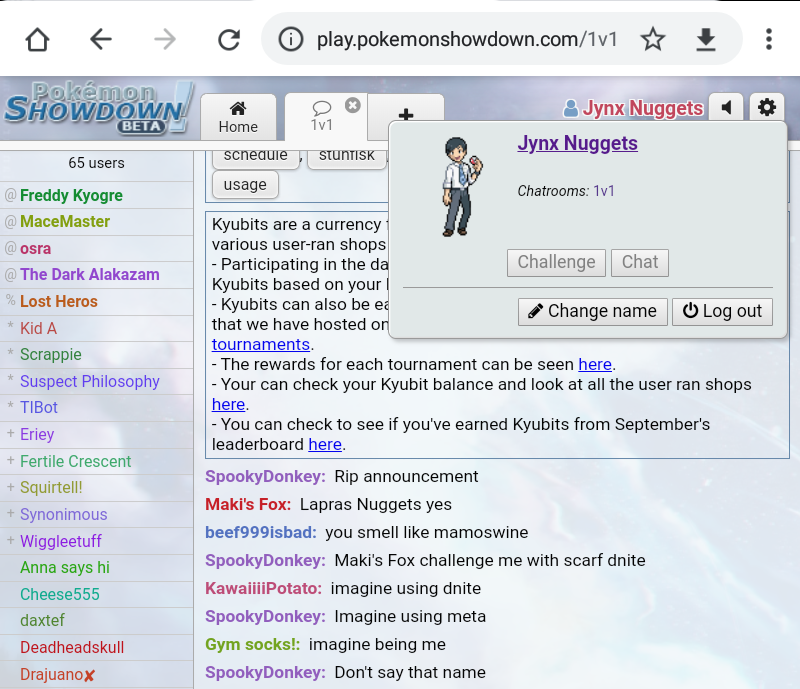This screenshot has width=800, height=689.
Task: Select user osra in user list
Action: pyautogui.click(x=96, y=248)
